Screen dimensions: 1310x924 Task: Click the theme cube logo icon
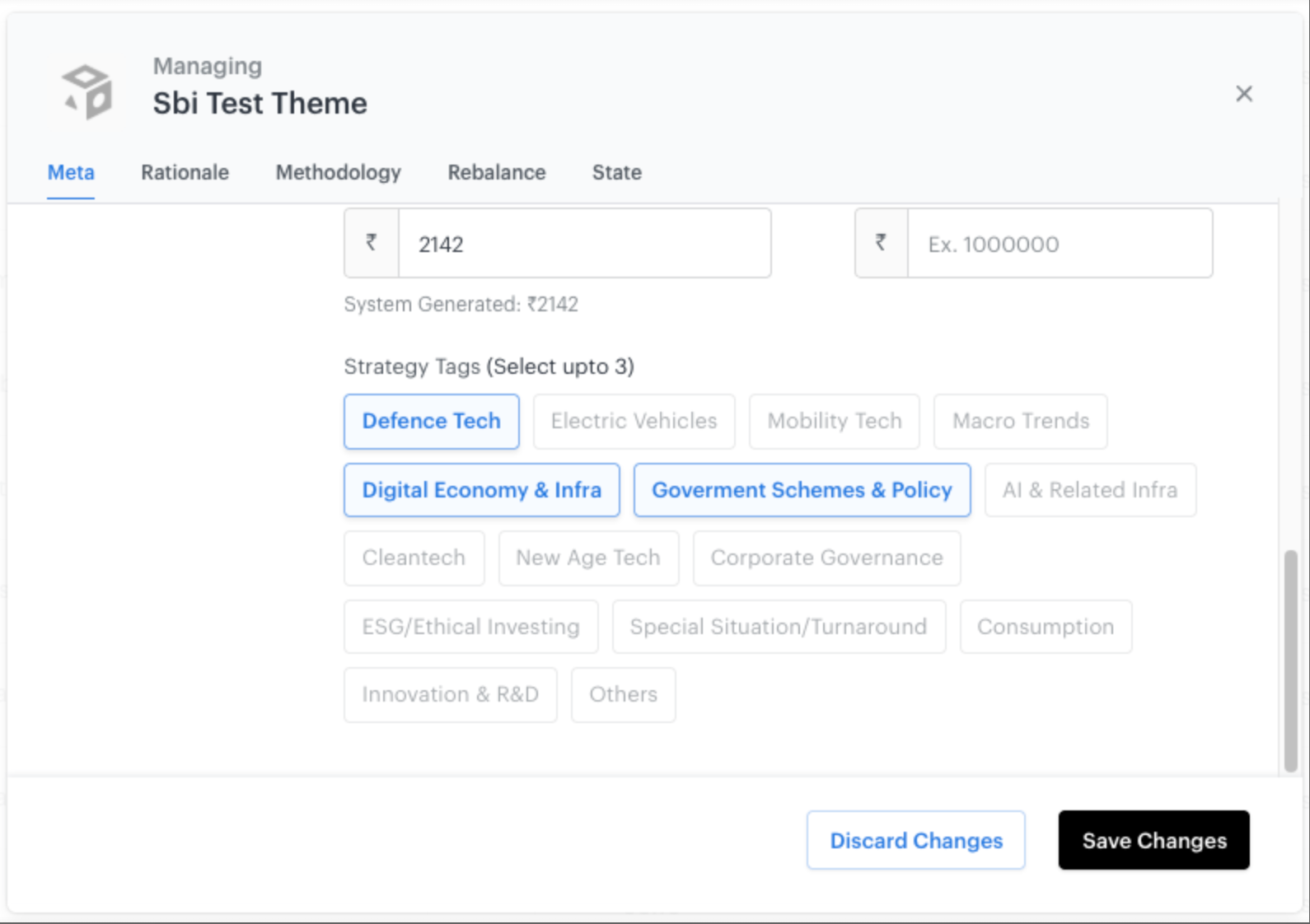[x=87, y=91]
